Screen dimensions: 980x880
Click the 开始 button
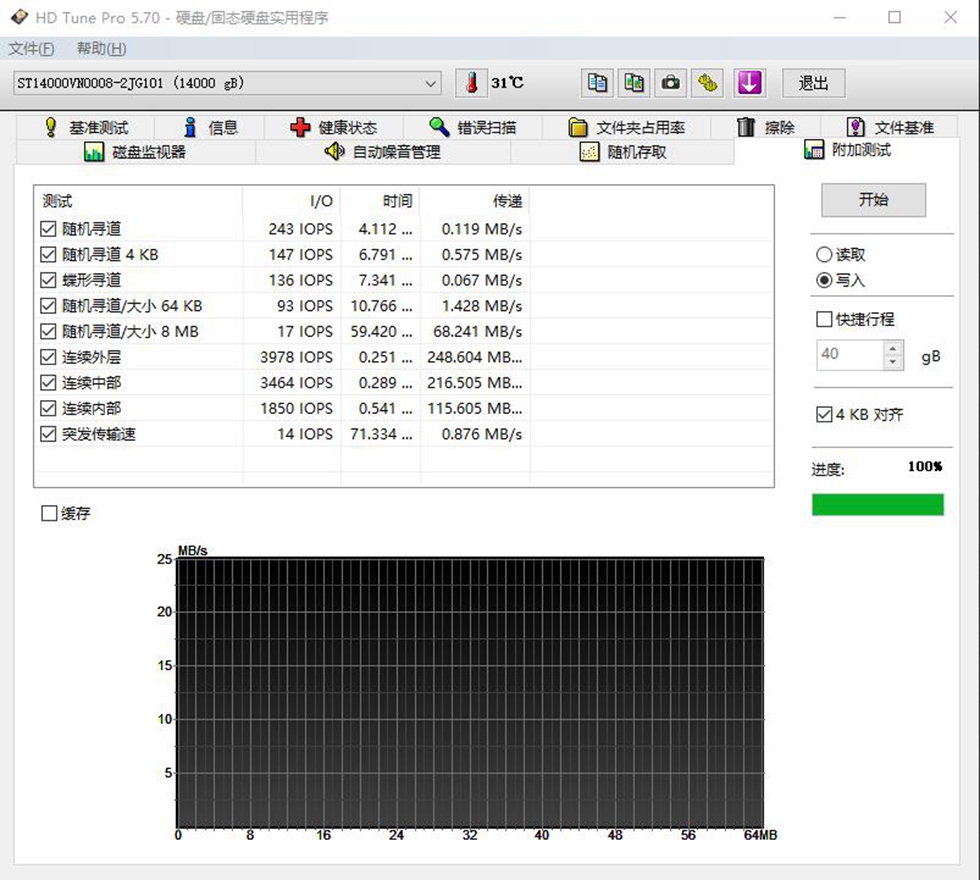click(x=873, y=200)
